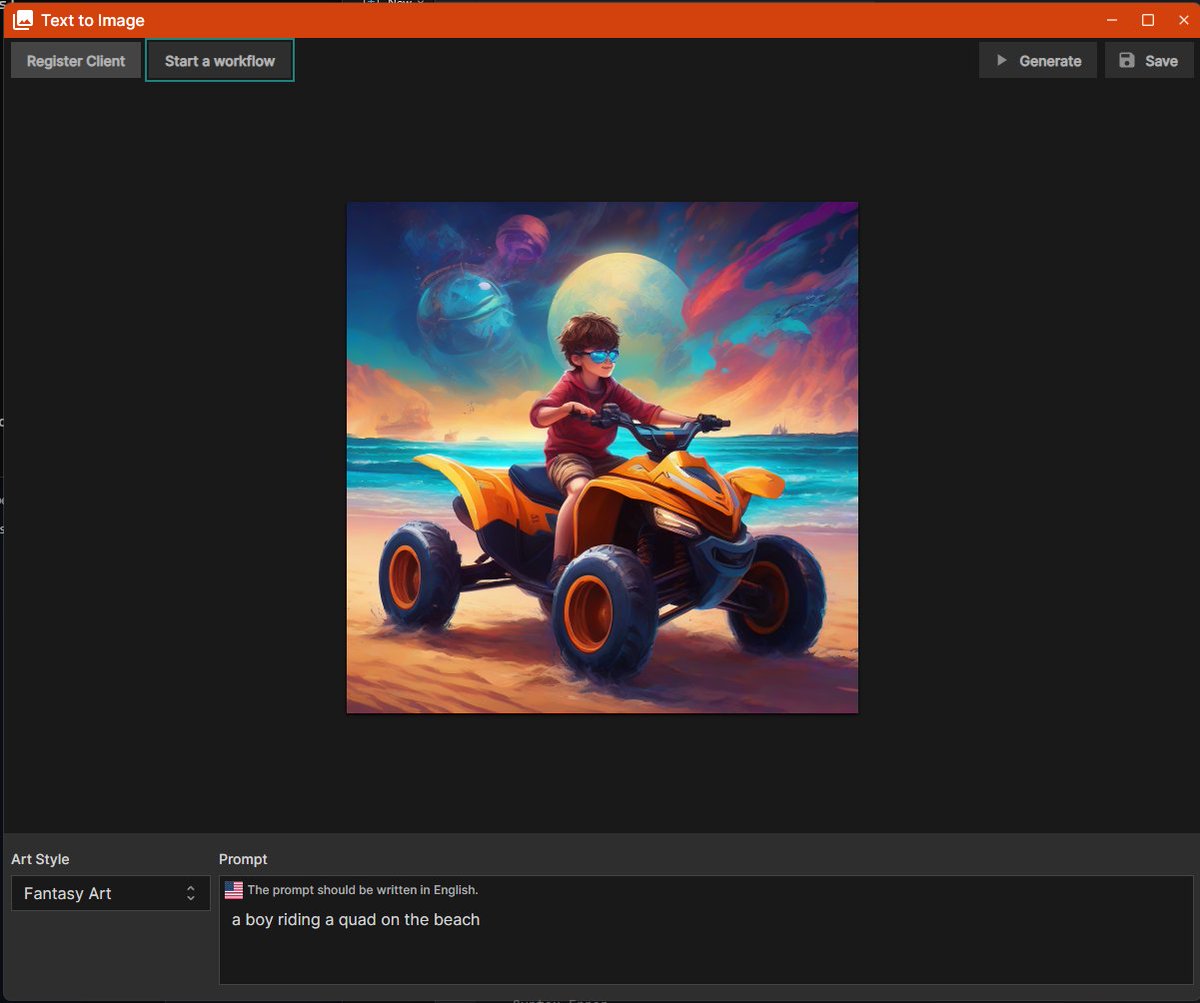The height and width of the screenshot is (1003, 1200).
Task: Click the play icon on Generate
Action: point(1001,61)
